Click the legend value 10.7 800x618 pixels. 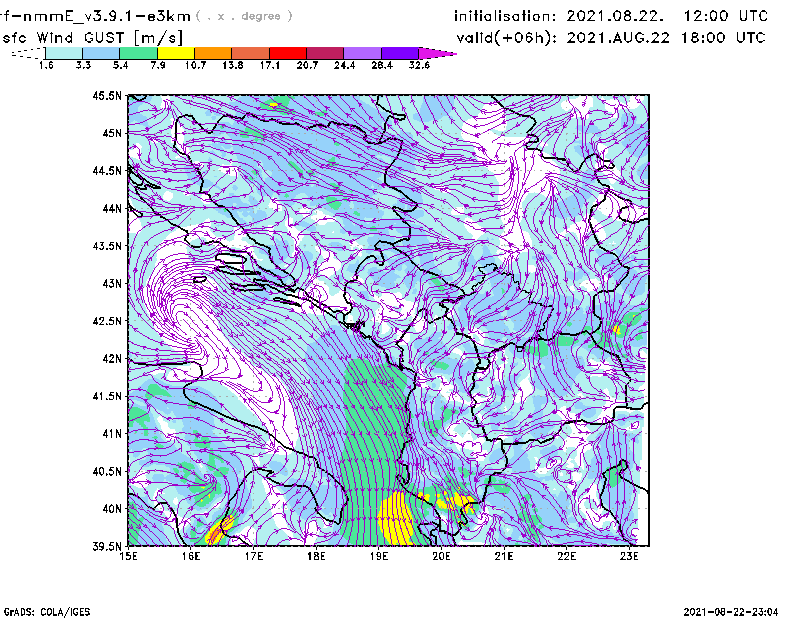(x=195, y=65)
